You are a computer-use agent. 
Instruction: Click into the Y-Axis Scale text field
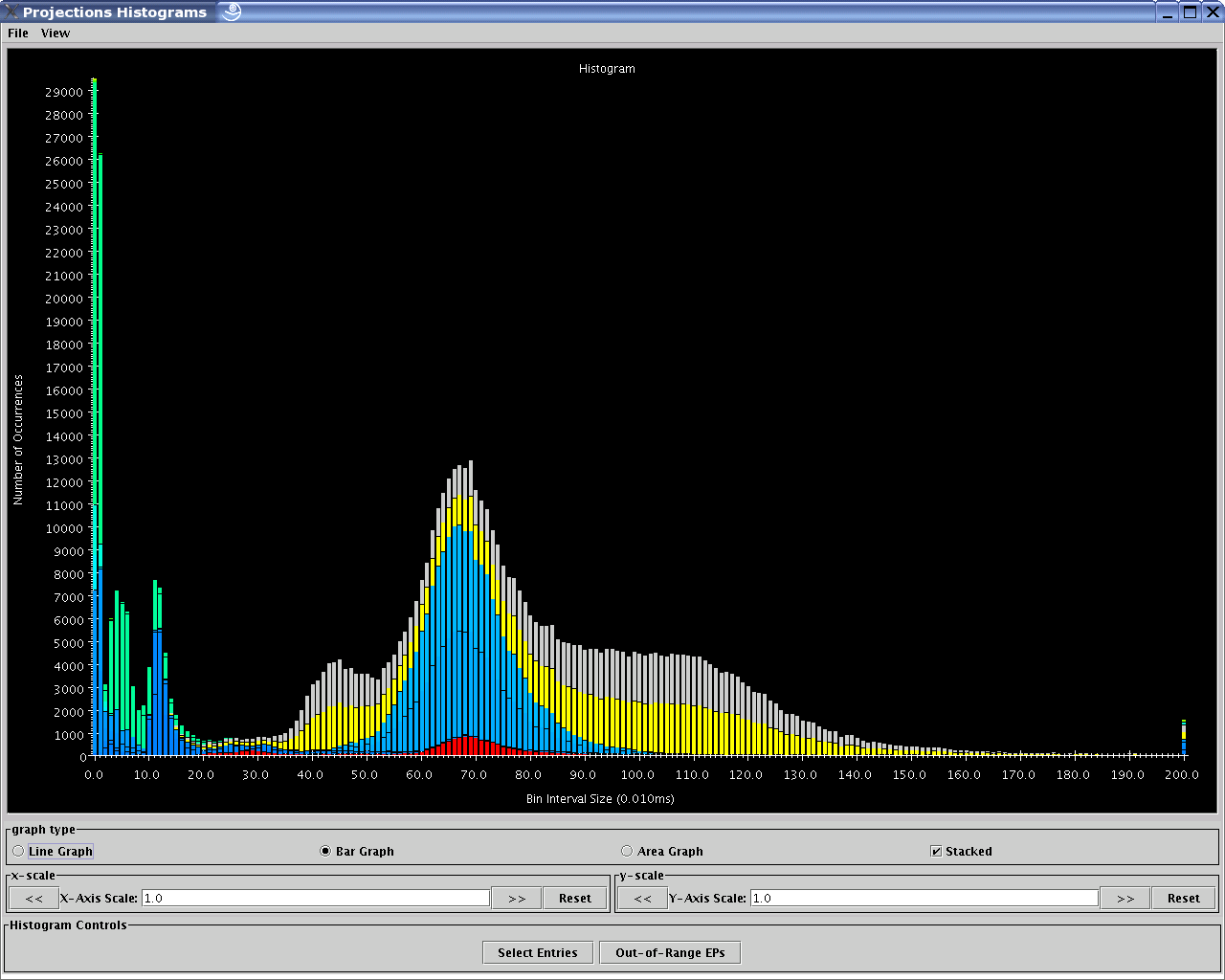(924, 898)
